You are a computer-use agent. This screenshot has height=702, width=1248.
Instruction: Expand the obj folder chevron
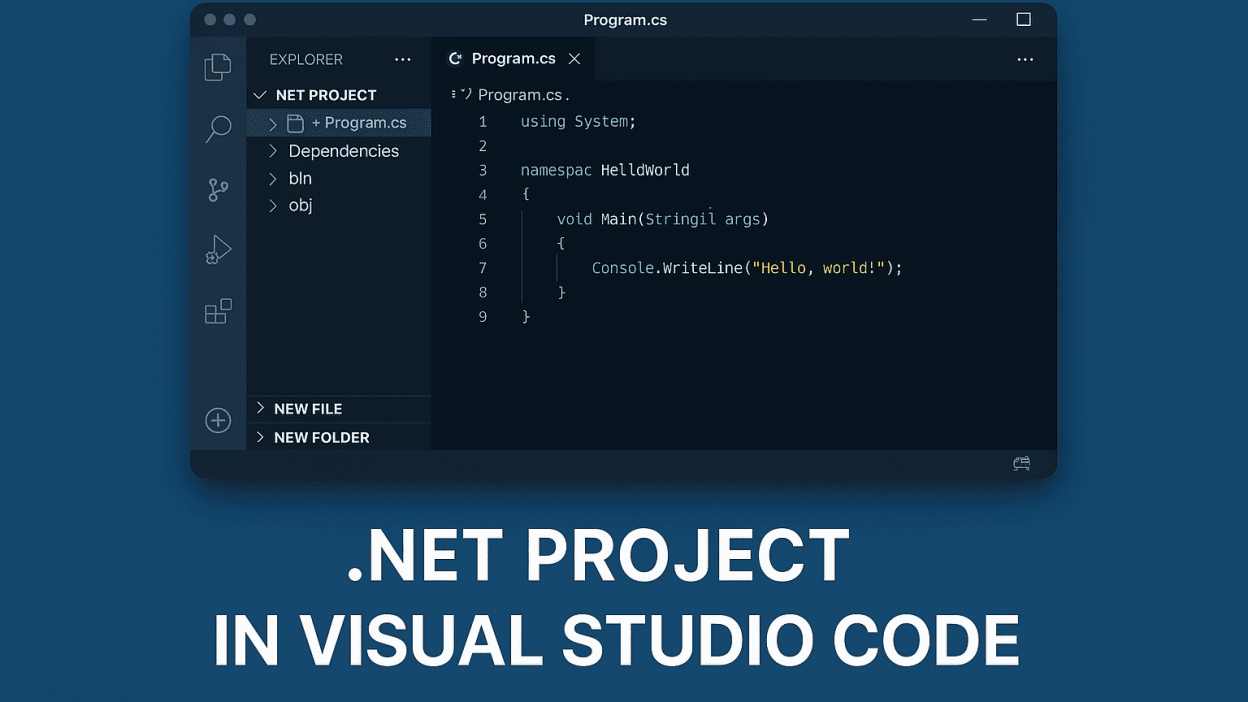pos(273,206)
